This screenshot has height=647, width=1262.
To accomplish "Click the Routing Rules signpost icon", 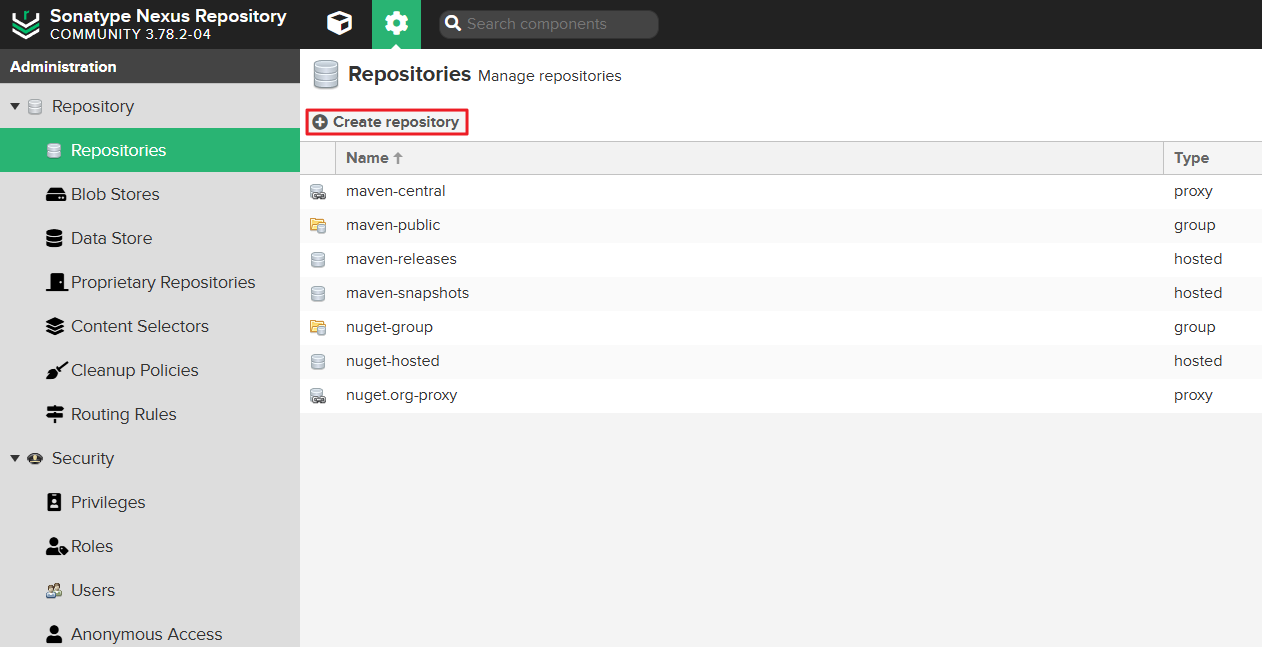I will [x=55, y=414].
